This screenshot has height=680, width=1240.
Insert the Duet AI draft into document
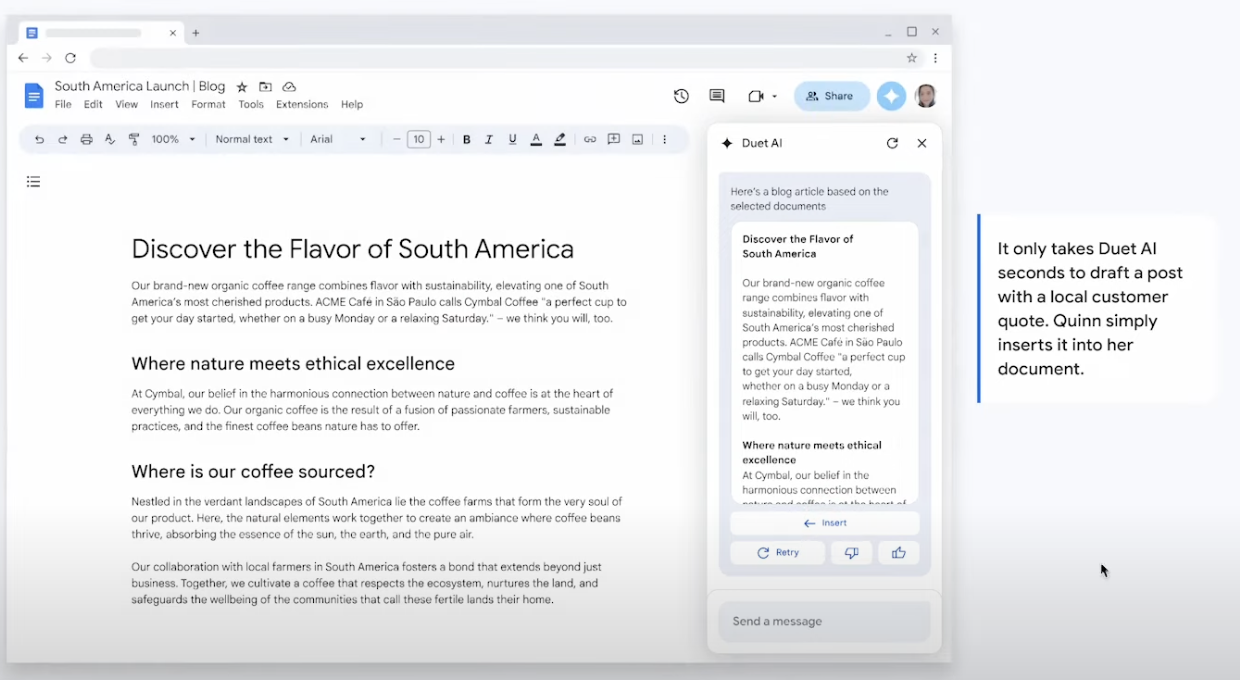[x=824, y=523]
